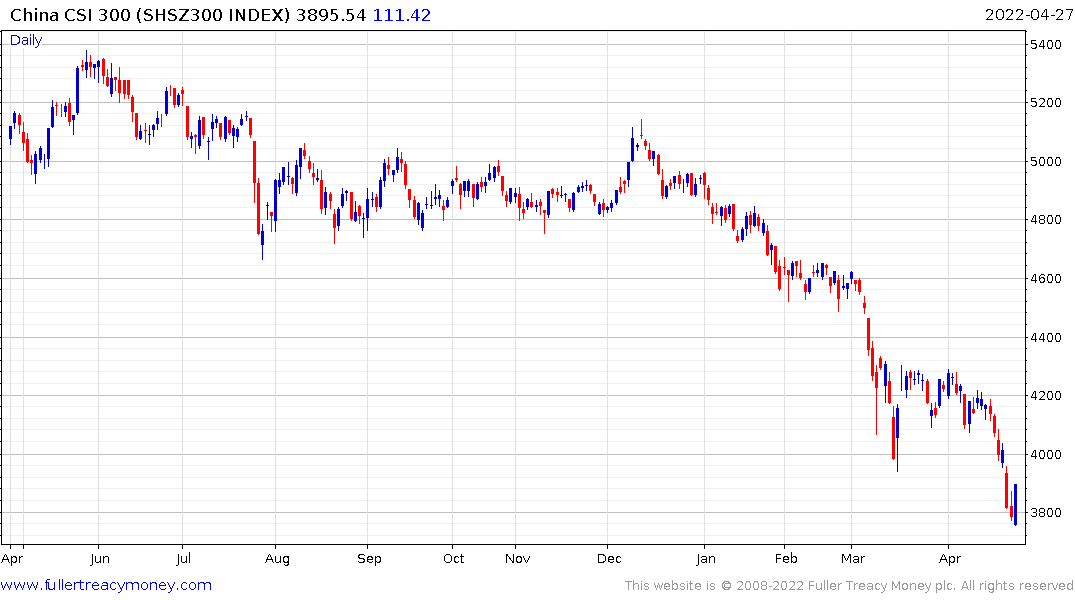Click the 4000 price axis label

coord(1046,455)
